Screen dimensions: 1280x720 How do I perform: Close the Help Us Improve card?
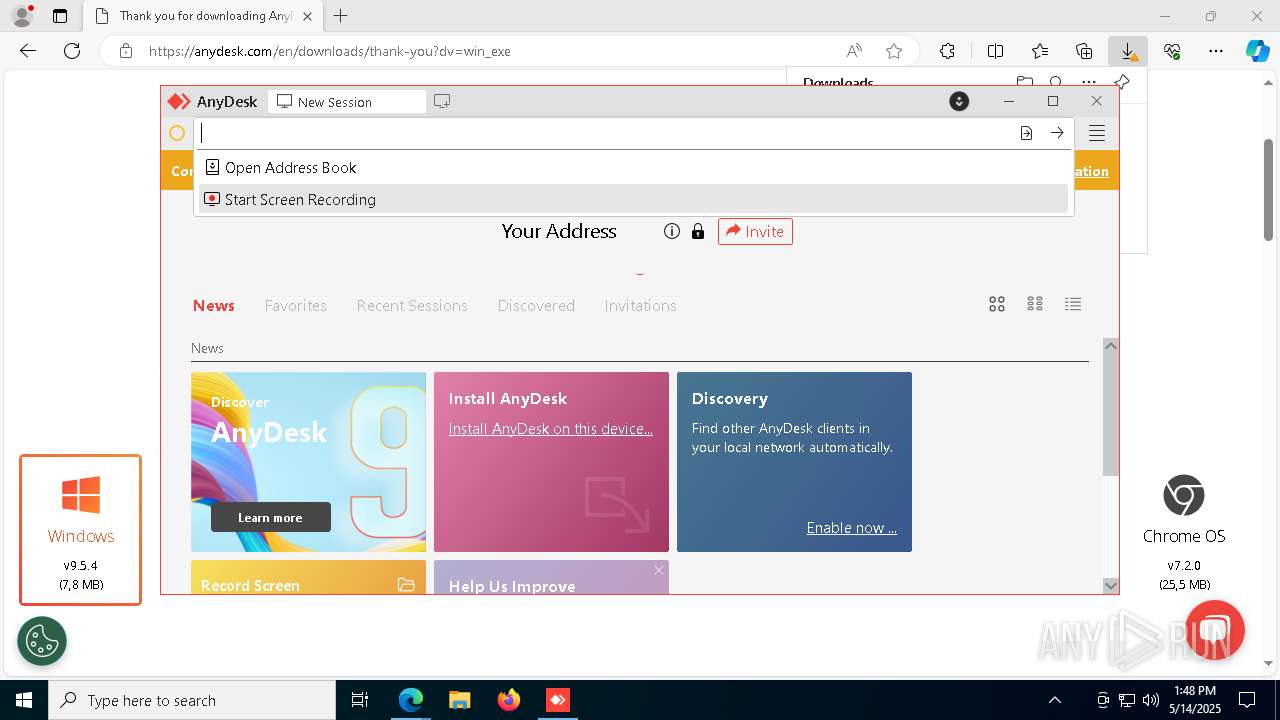click(658, 570)
